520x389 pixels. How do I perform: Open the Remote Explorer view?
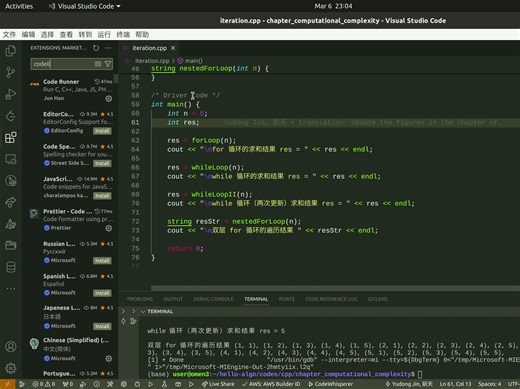pos(11,159)
